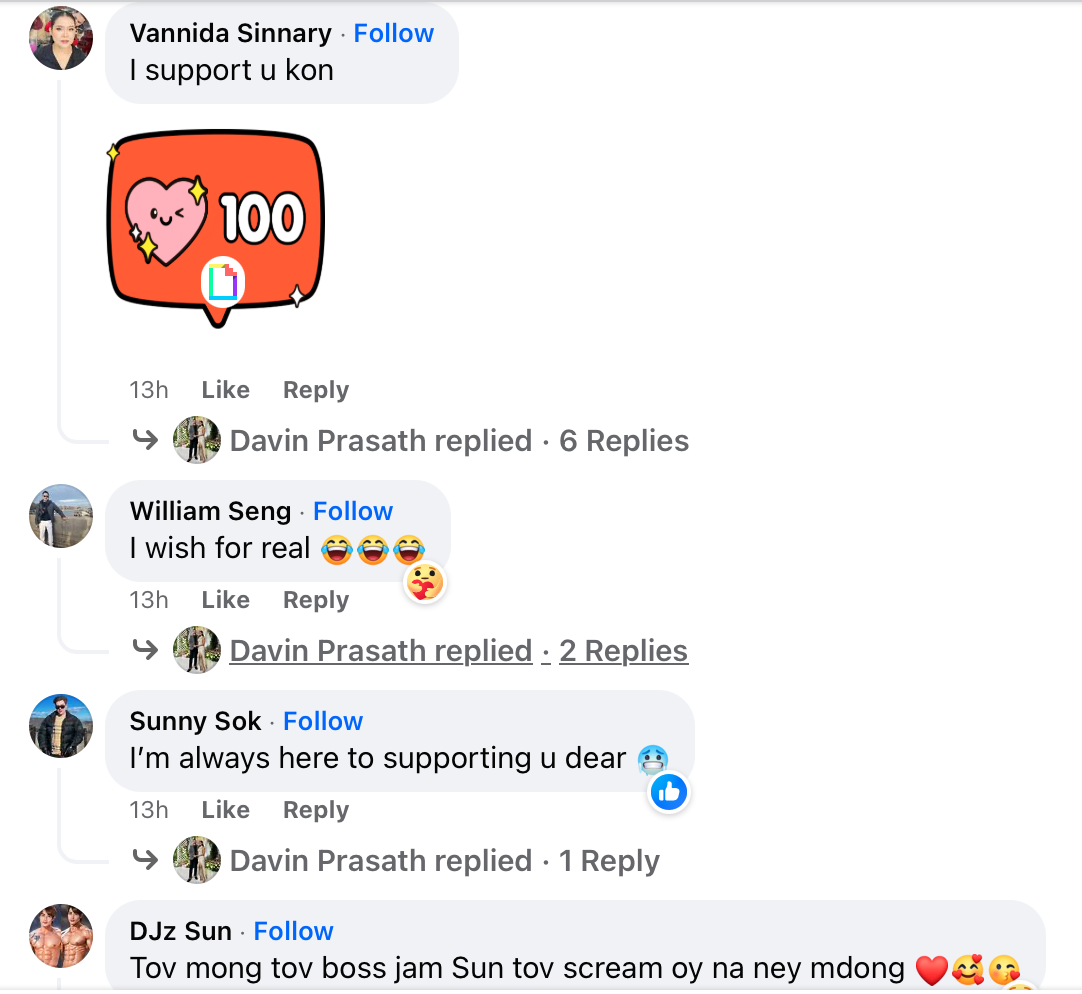The height and width of the screenshot is (994, 1082).
Task: Expand the 1 Reply thread
Action: click(x=608, y=861)
